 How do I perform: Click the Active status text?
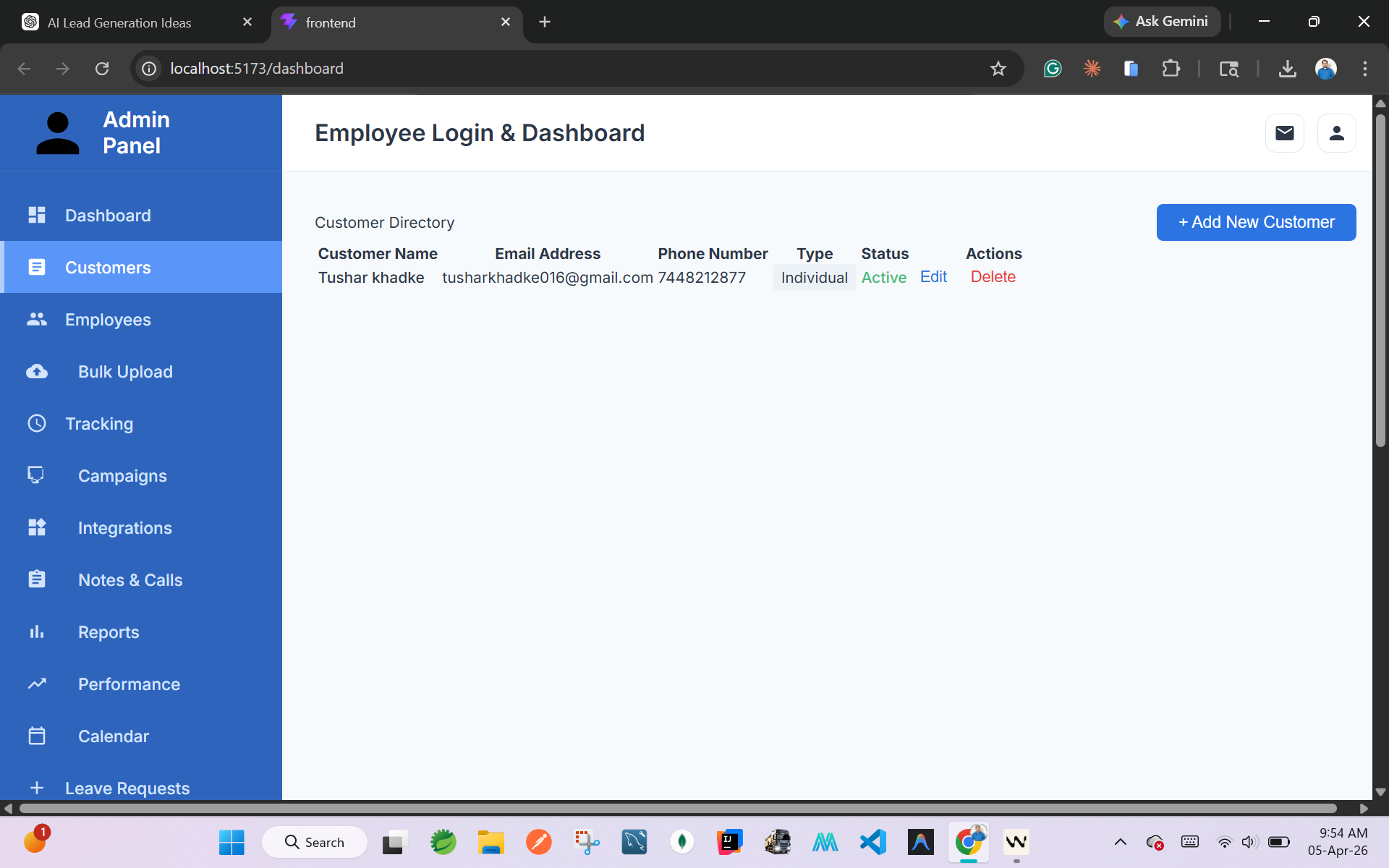[x=884, y=278]
